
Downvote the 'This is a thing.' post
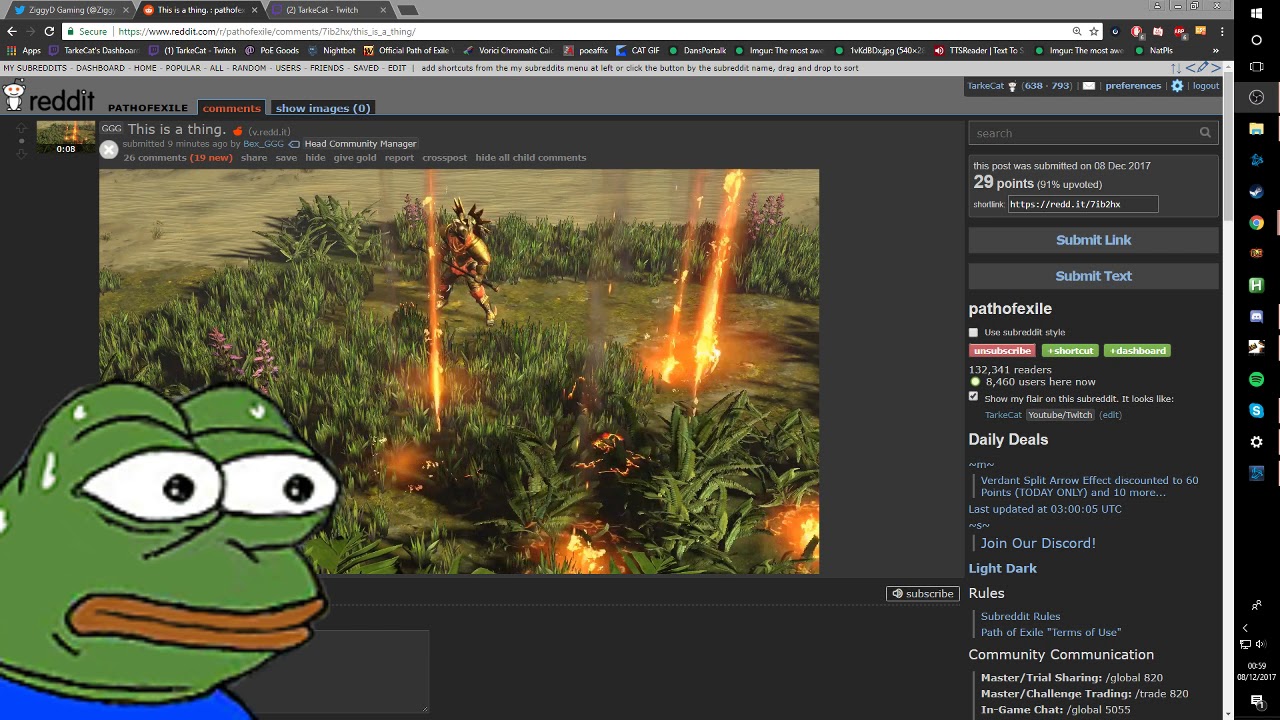click(21, 154)
